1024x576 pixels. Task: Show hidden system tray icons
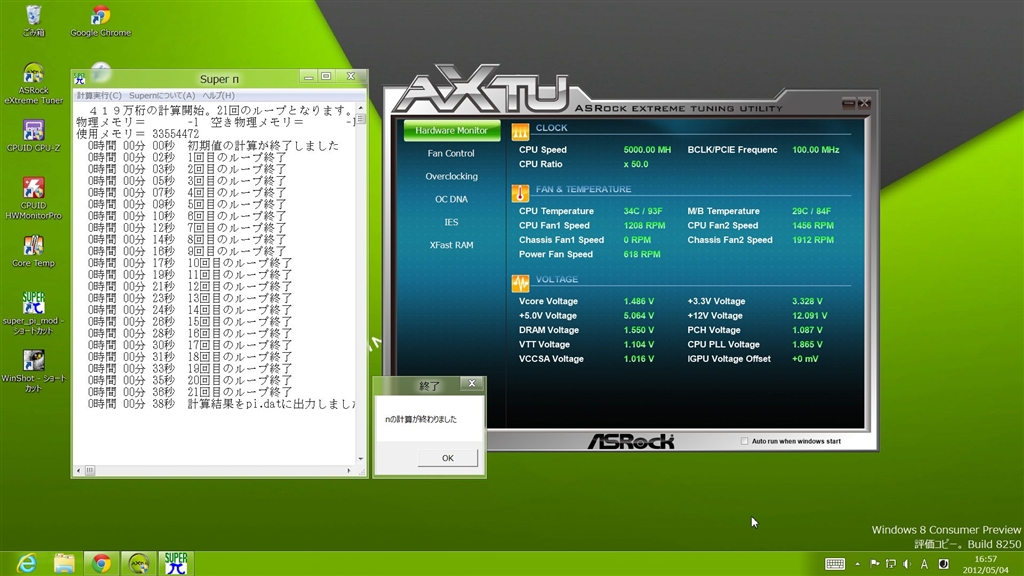point(857,564)
